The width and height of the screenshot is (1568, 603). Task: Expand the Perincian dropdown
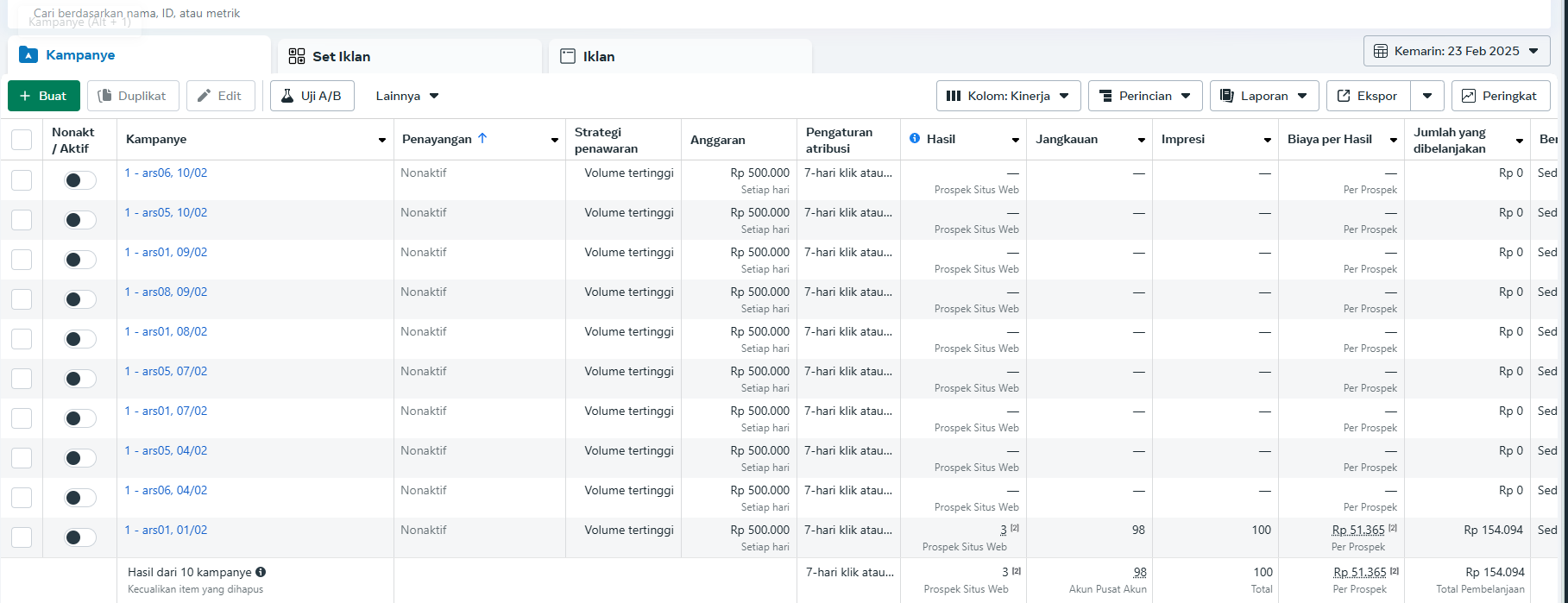pyautogui.click(x=1144, y=96)
